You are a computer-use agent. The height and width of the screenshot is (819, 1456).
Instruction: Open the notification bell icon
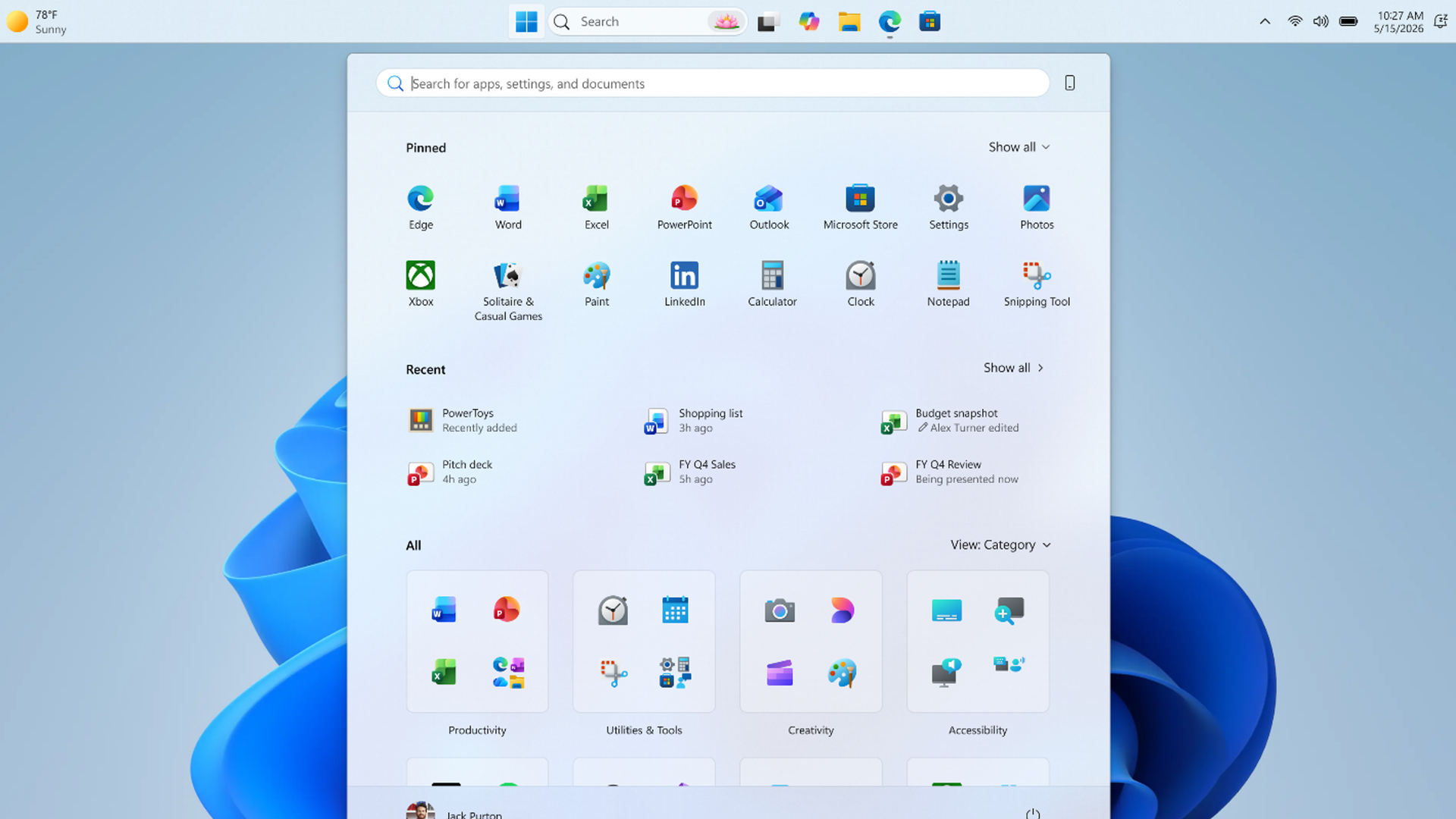point(1441,21)
